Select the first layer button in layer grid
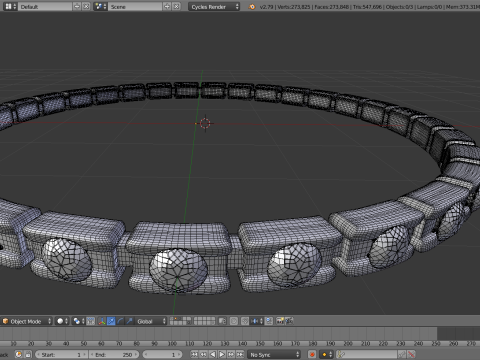Image resolution: width=480 pixels, height=360 pixels. (x=172, y=319)
